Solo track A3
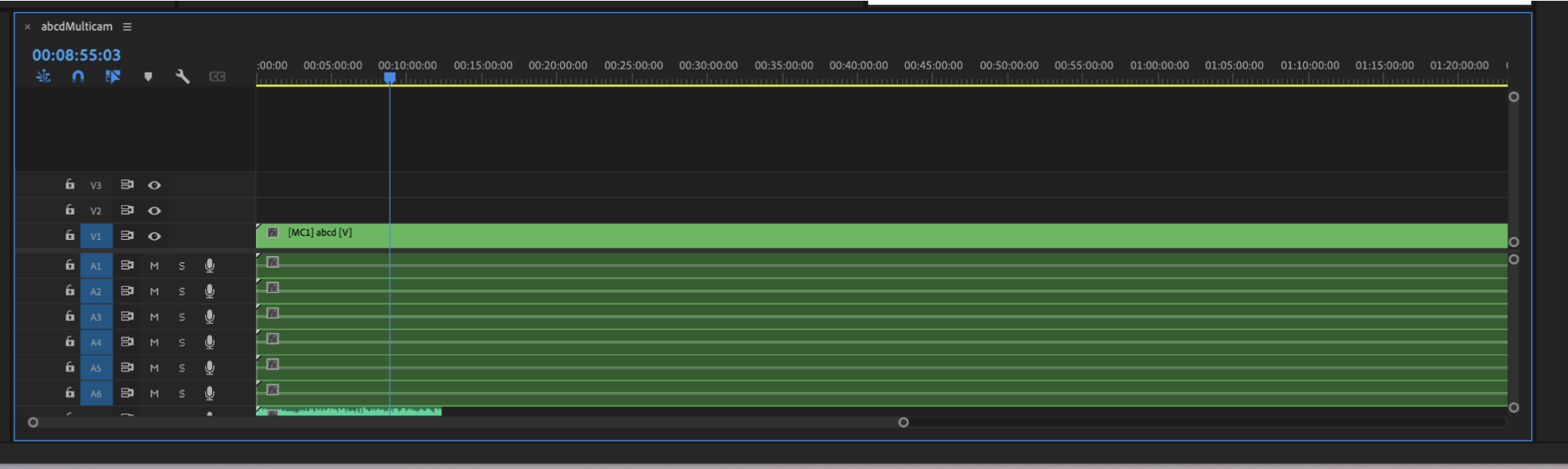This screenshot has width=1568, height=469. click(x=182, y=317)
